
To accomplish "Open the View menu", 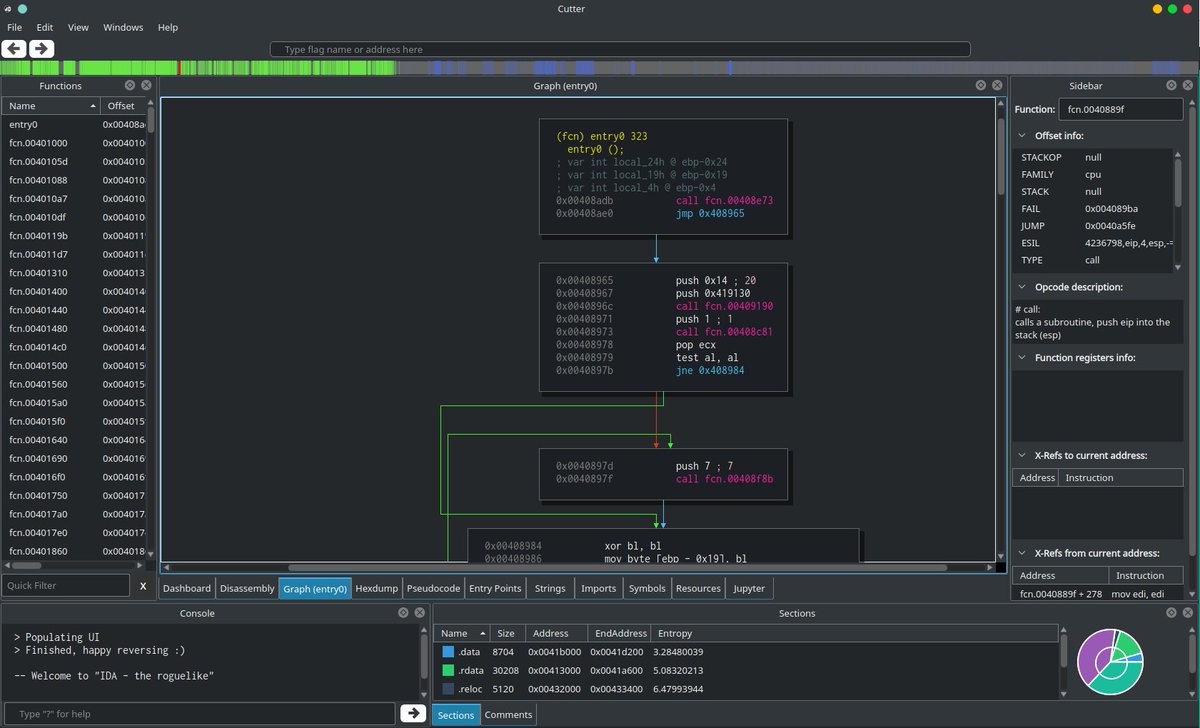I will point(78,27).
